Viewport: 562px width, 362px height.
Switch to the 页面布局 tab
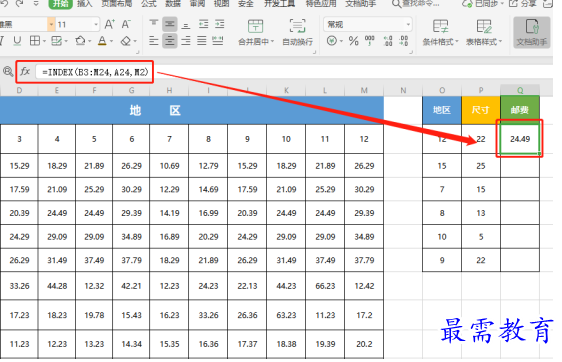tap(116, 3)
